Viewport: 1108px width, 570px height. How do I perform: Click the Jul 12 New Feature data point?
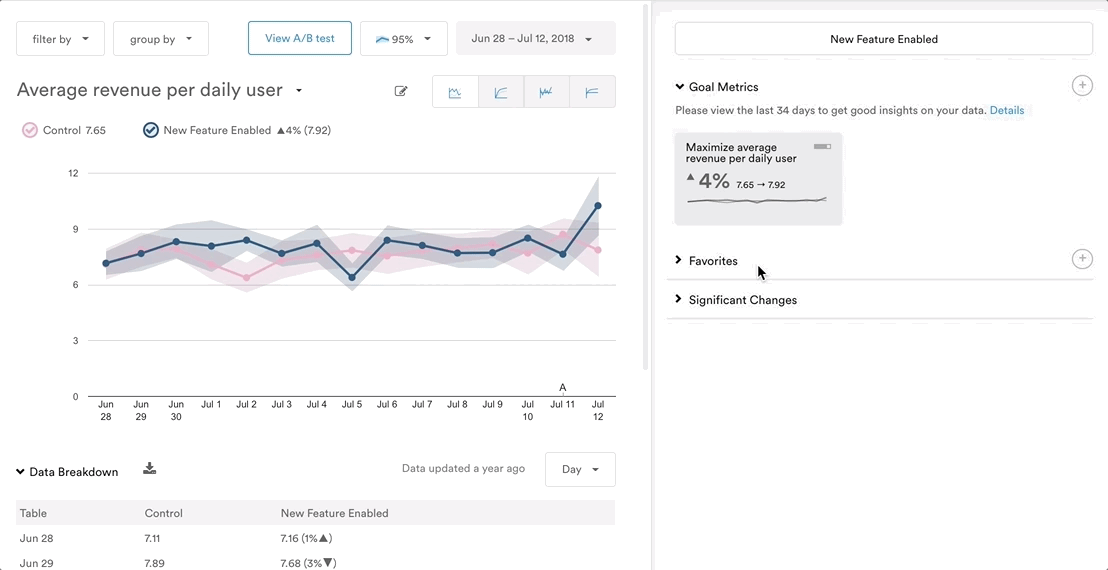coord(598,206)
